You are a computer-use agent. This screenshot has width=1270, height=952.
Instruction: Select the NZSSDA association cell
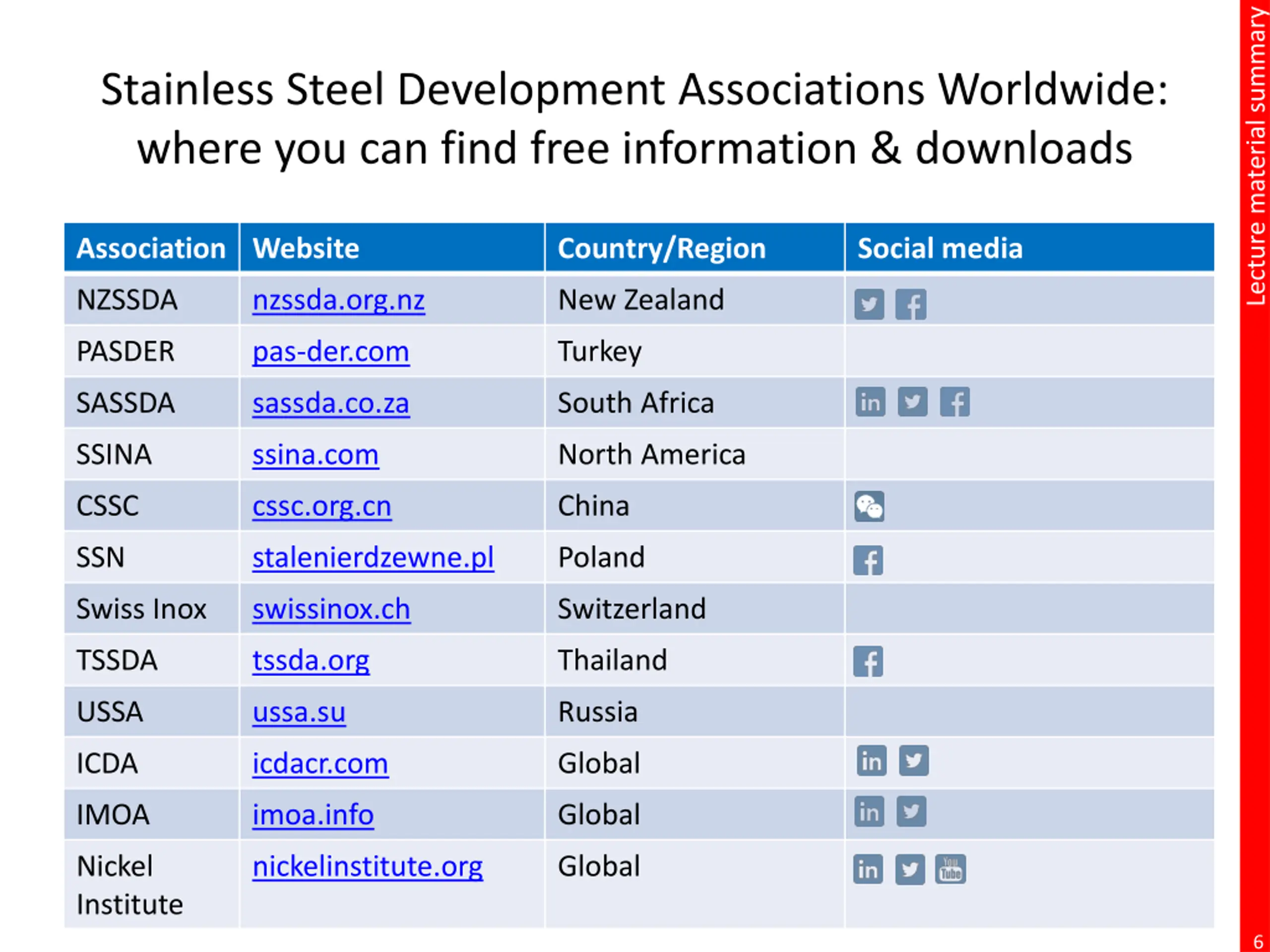[152, 300]
